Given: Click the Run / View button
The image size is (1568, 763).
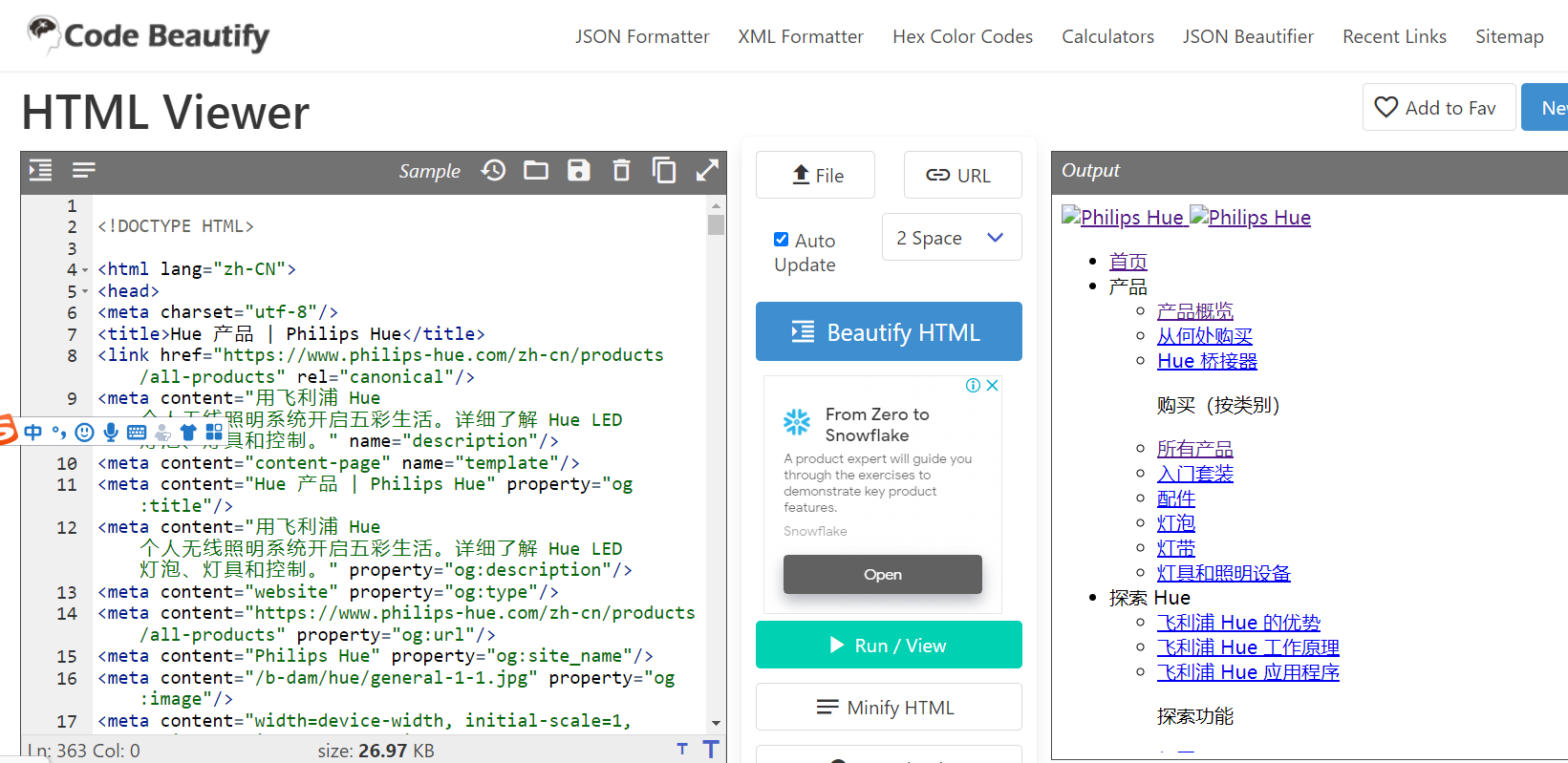Looking at the screenshot, I should click(x=889, y=645).
